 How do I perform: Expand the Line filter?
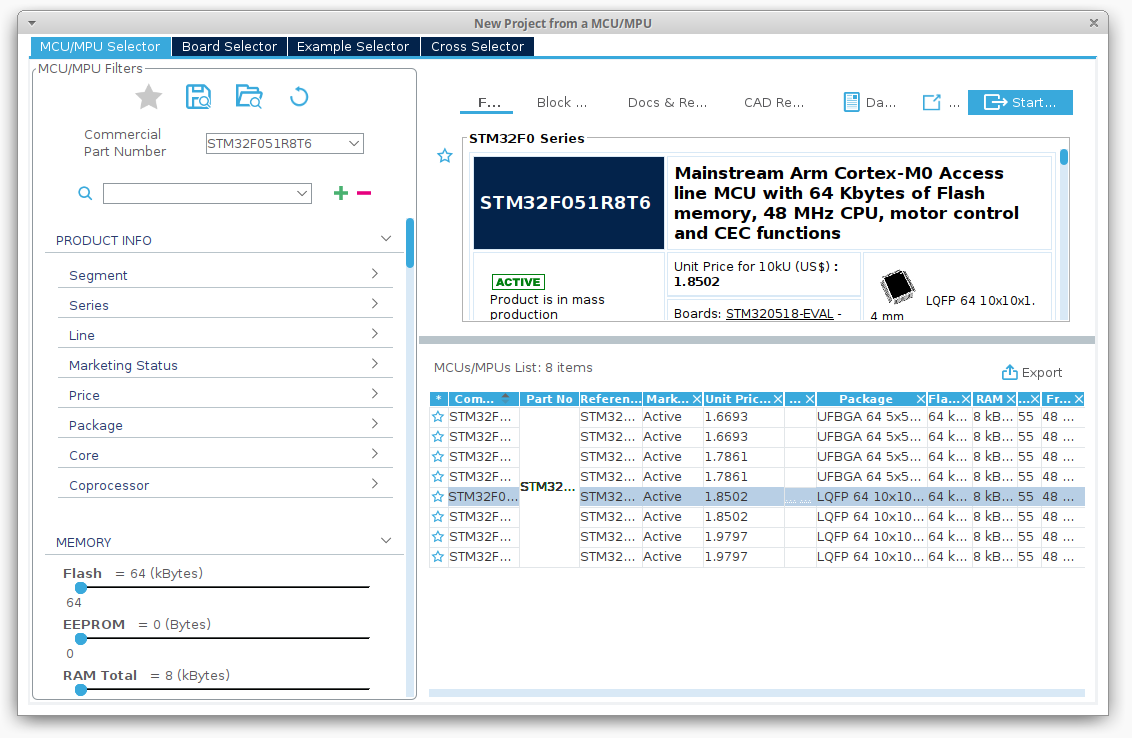pos(375,334)
